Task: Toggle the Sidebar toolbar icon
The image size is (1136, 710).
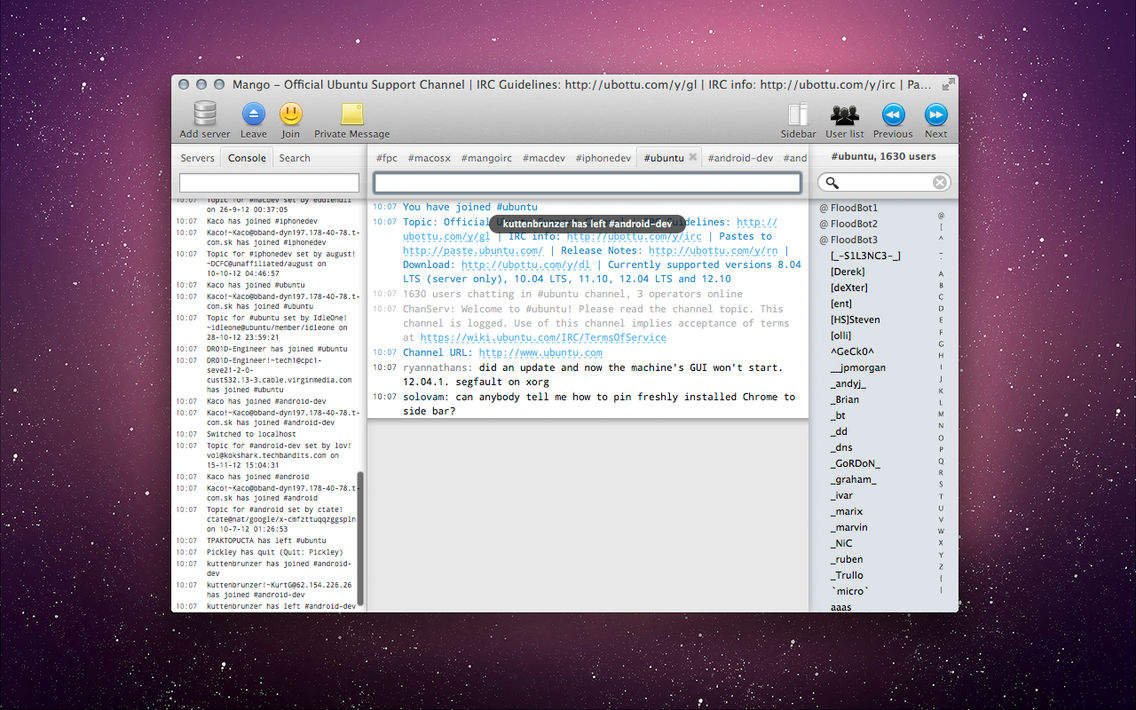Action: (798, 114)
